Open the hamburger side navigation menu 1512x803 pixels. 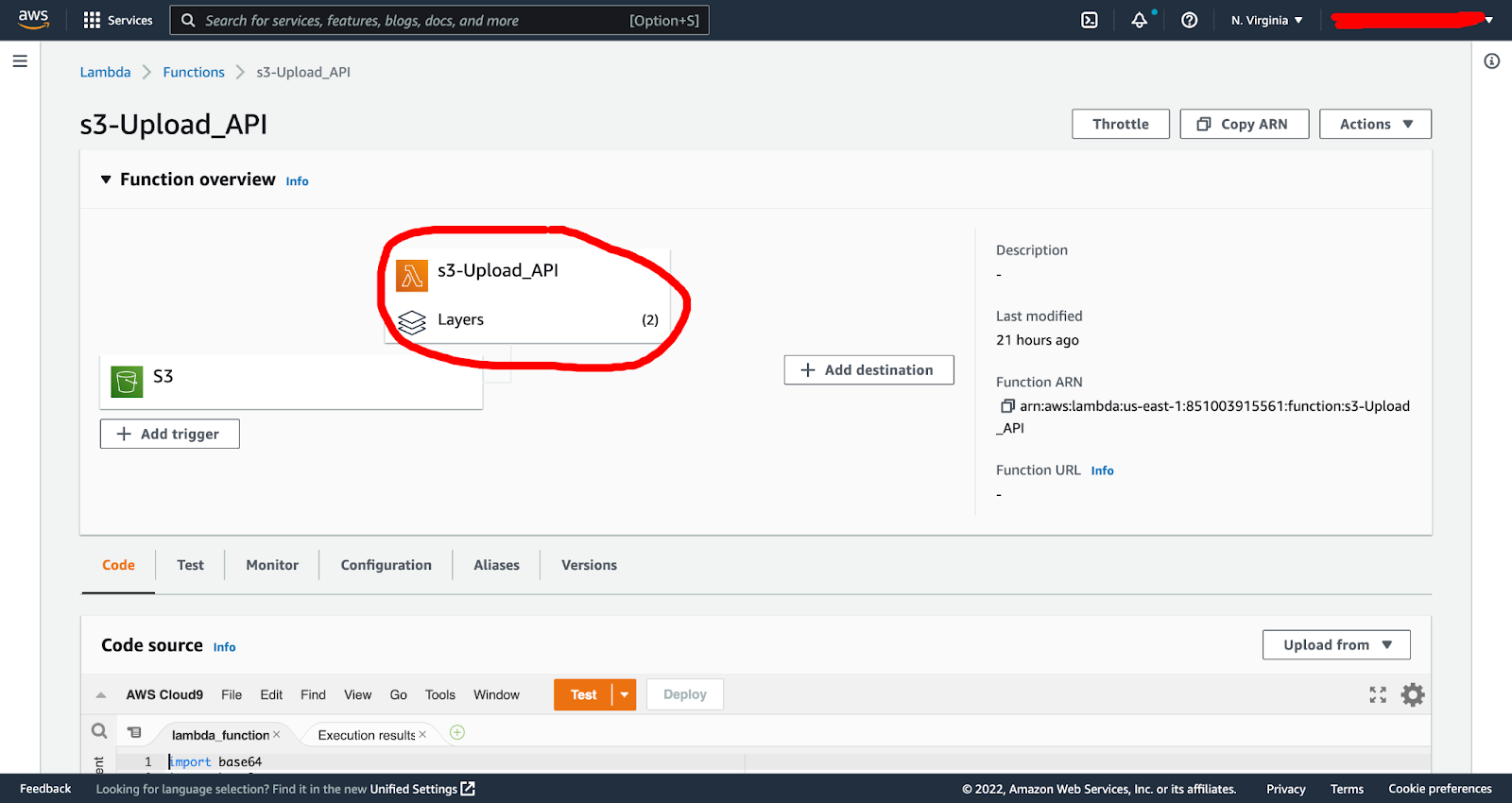pyautogui.click(x=20, y=61)
